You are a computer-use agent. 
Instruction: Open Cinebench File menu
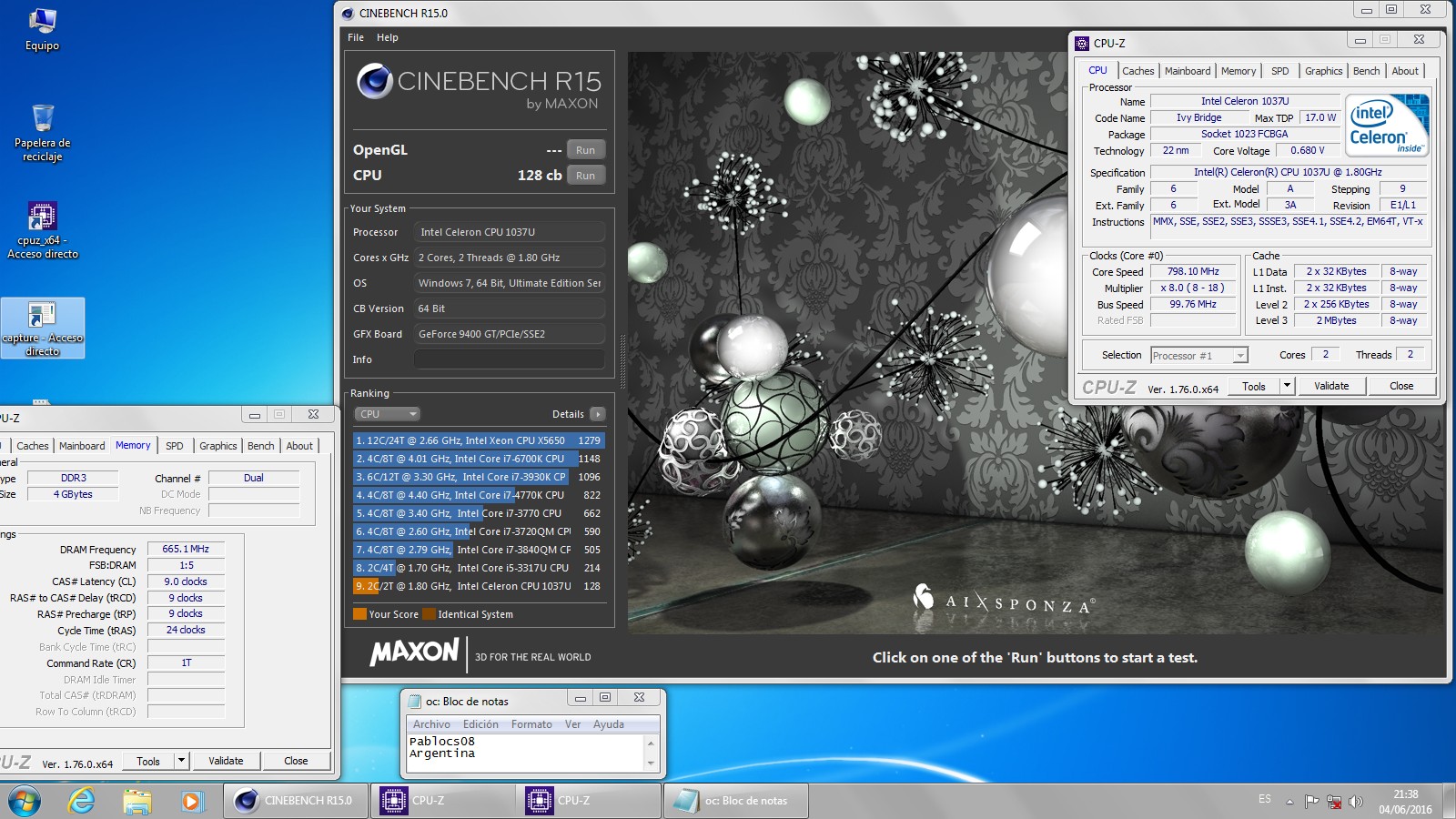356,37
